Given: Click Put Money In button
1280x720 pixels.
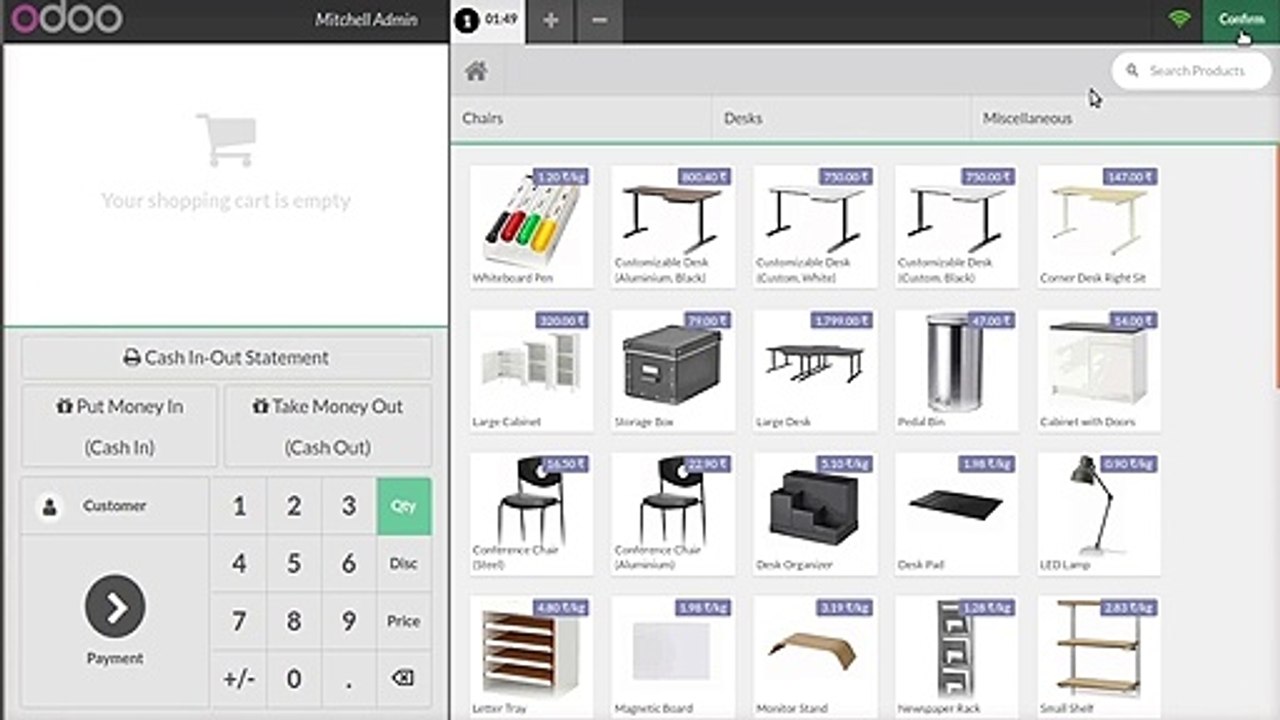Looking at the screenshot, I should 119,426.
